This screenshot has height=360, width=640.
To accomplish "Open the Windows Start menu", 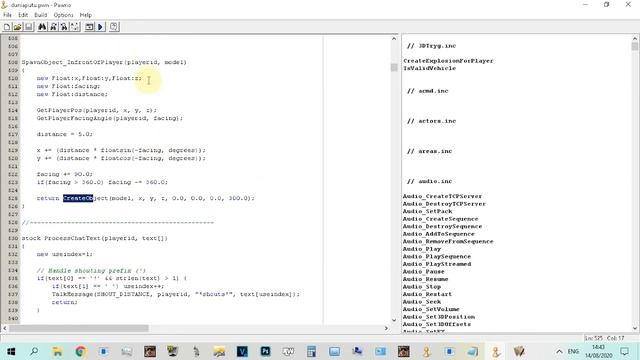I will coord(11,351).
